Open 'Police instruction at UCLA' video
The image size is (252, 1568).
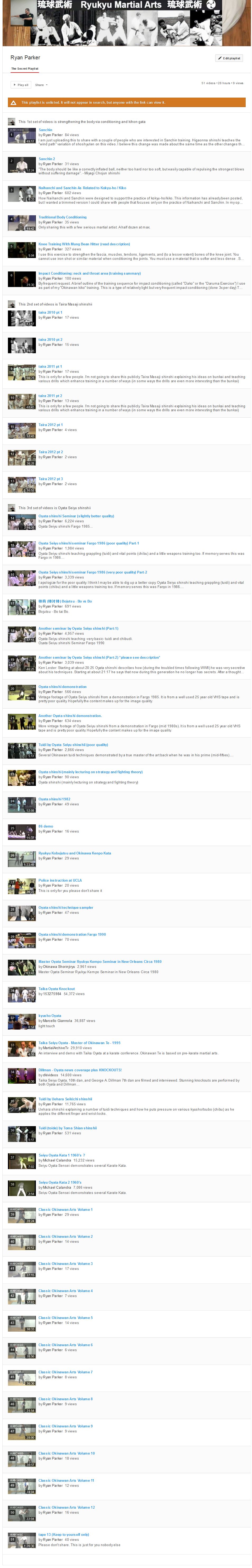click(x=60, y=880)
